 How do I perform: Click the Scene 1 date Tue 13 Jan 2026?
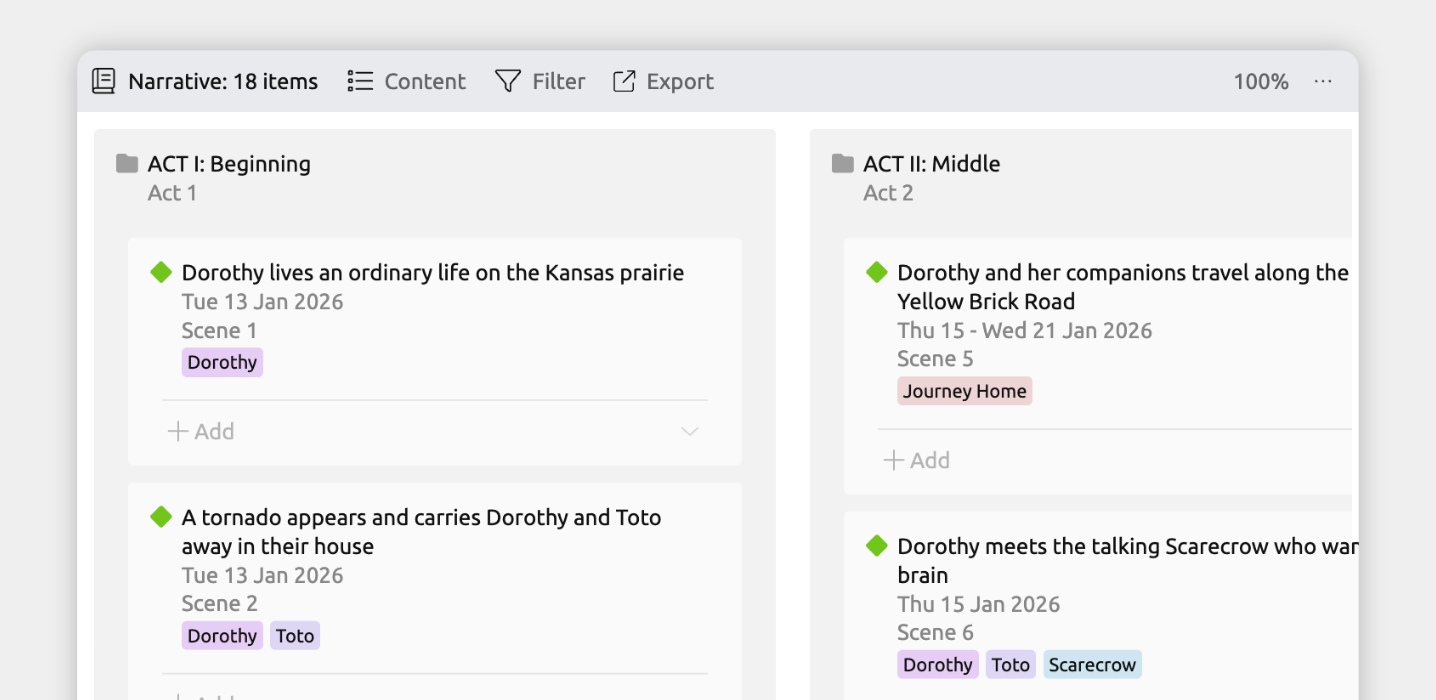(262, 302)
